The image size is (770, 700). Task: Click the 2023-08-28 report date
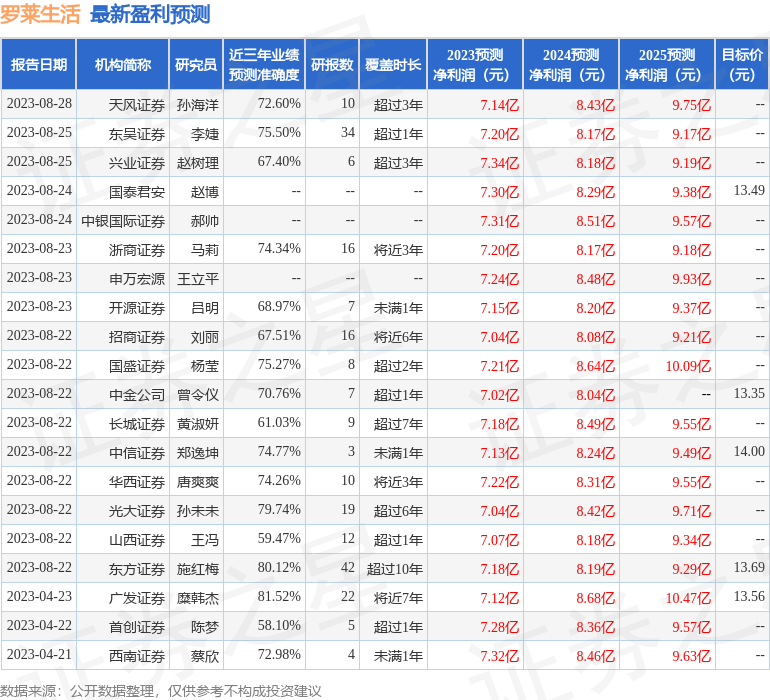pos(39,103)
